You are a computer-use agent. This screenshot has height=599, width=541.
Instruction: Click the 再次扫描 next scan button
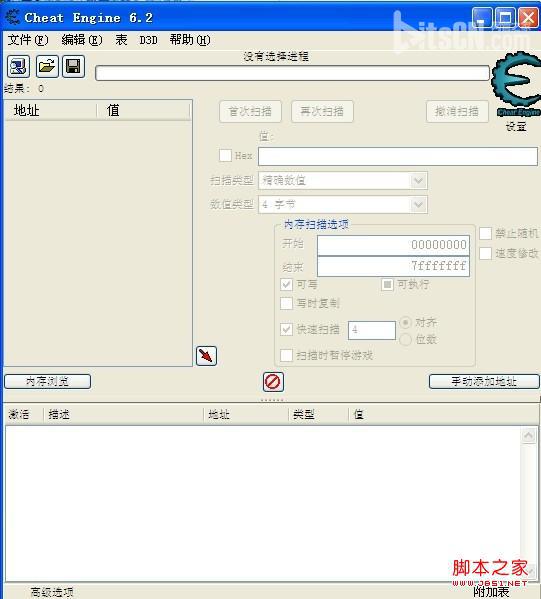322,112
